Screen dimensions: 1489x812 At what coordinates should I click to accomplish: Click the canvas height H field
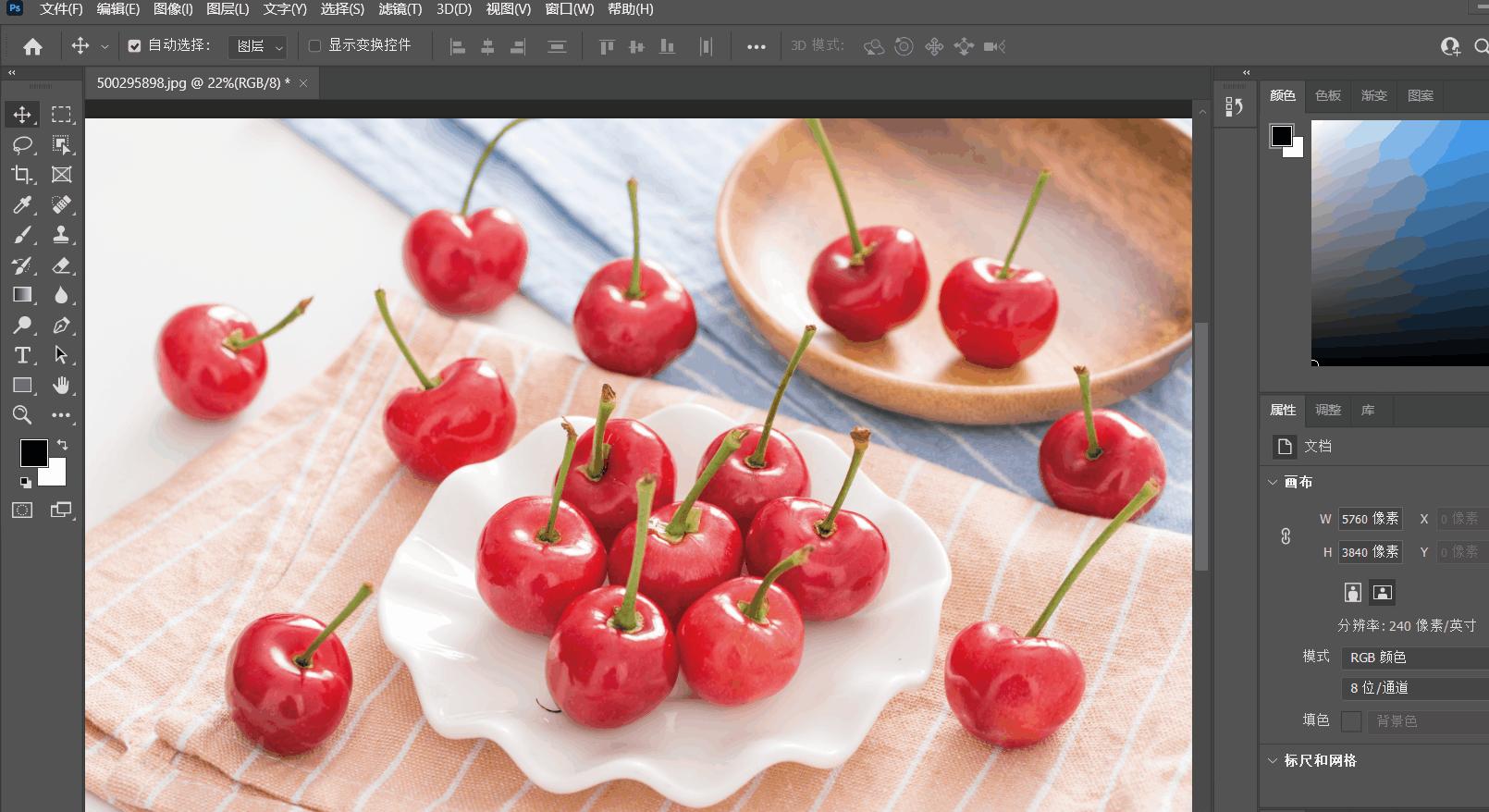(x=1371, y=552)
